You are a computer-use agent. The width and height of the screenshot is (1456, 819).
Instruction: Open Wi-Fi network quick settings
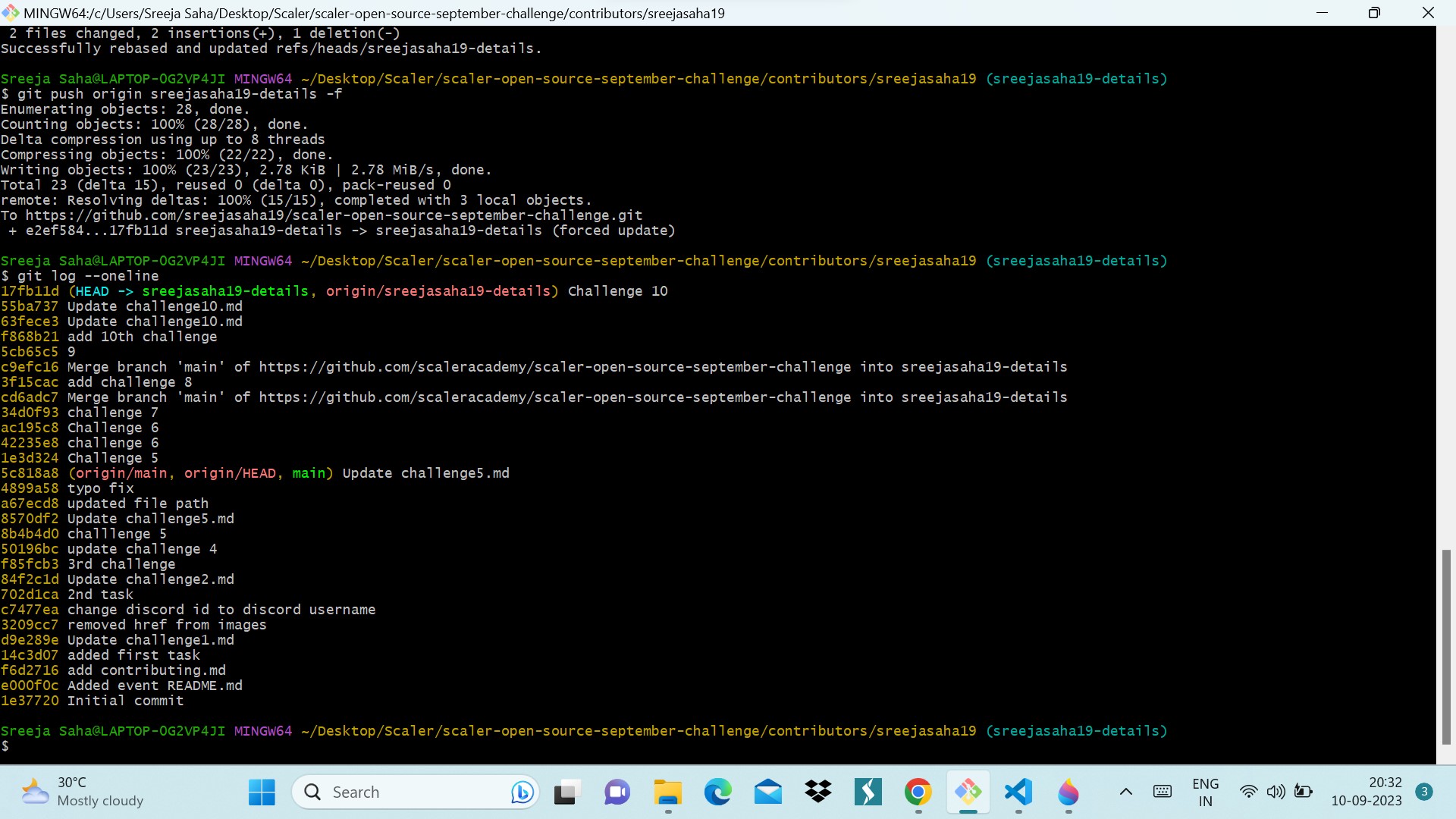[1248, 792]
